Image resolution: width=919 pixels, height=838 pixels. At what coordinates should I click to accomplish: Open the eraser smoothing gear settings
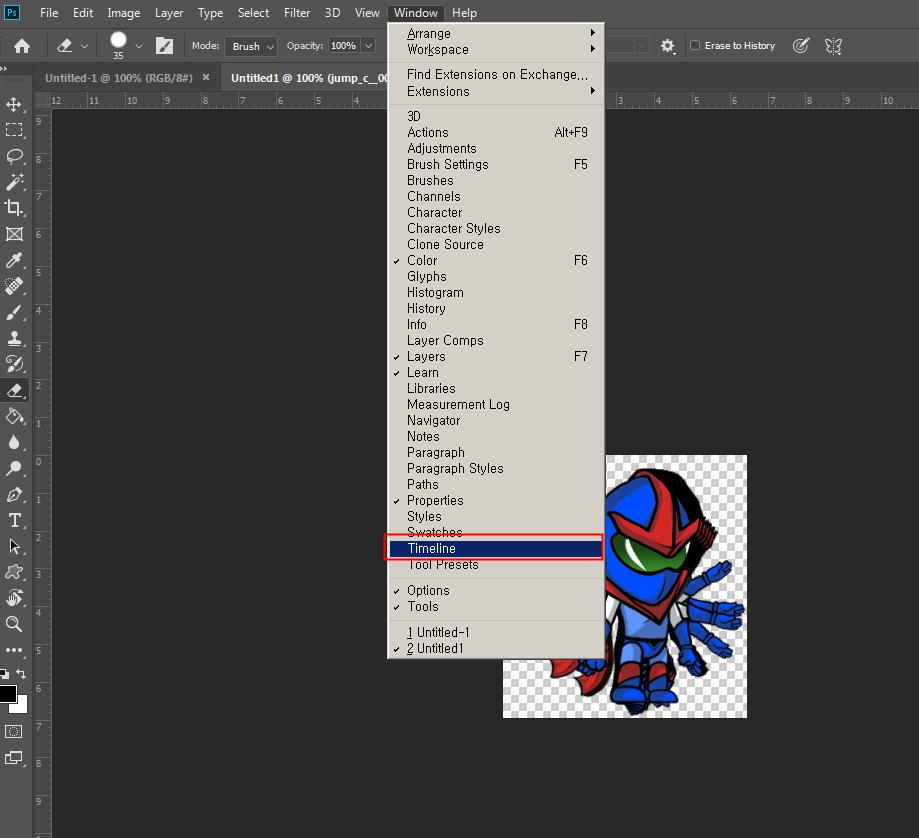pyautogui.click(x=668, y=46)
